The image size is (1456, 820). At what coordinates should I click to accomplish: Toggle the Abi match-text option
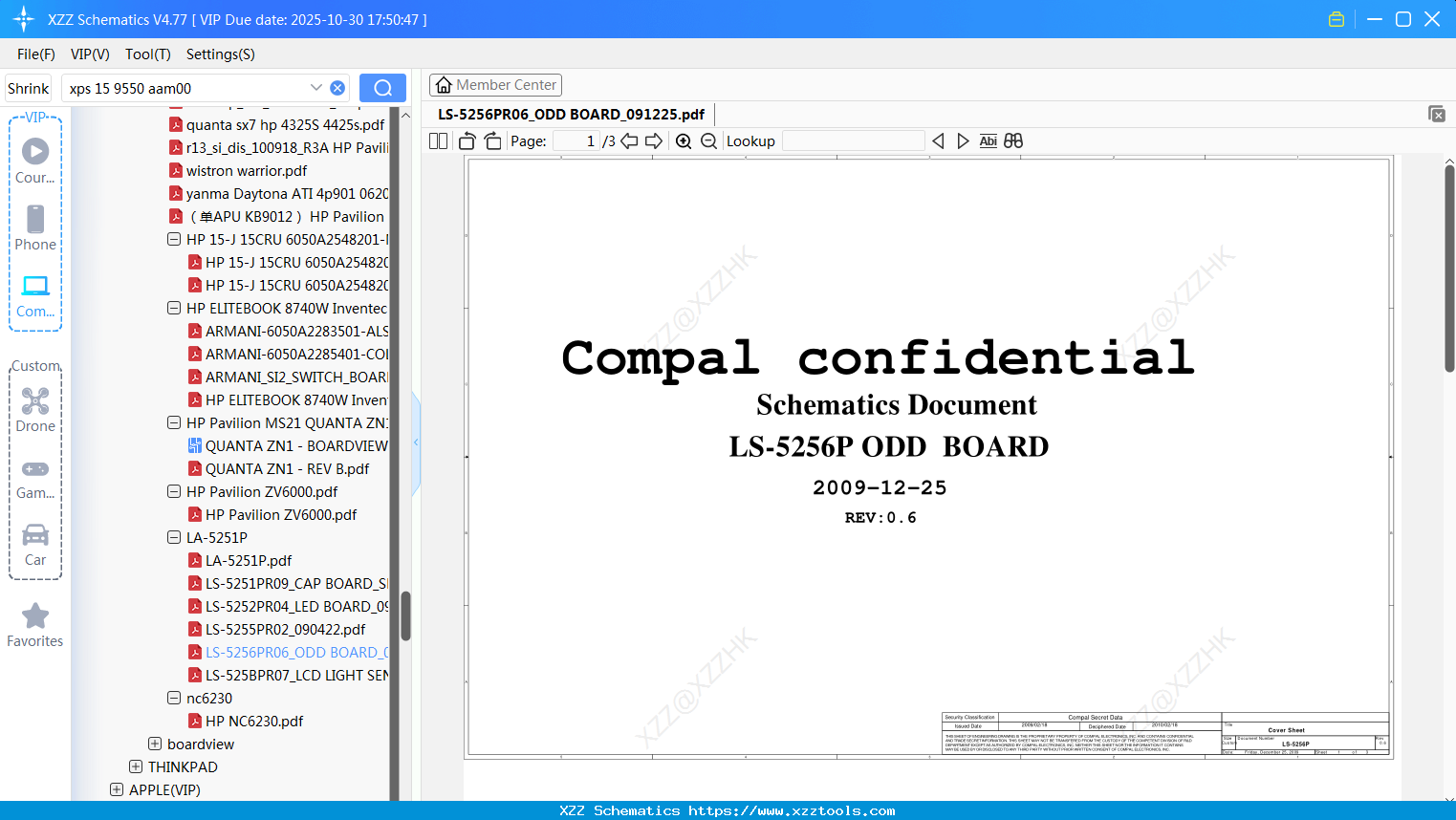point(988,140)
